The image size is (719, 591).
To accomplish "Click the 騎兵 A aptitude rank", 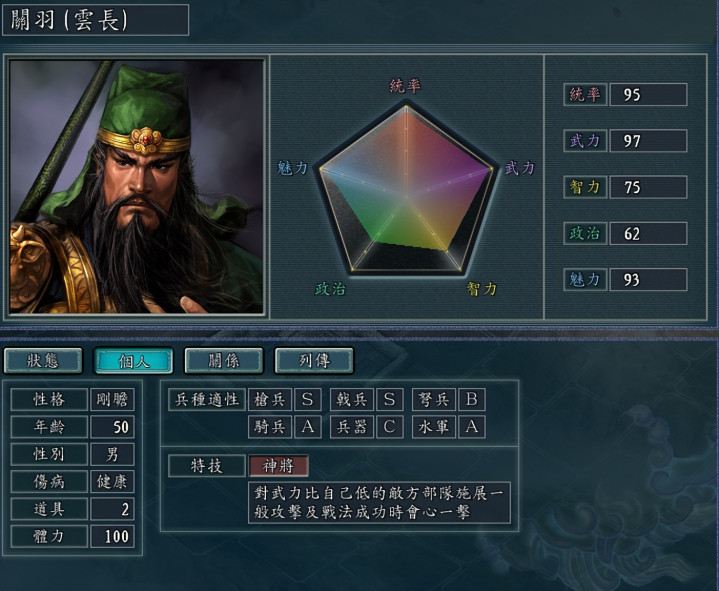I will [x=307, y=427].
